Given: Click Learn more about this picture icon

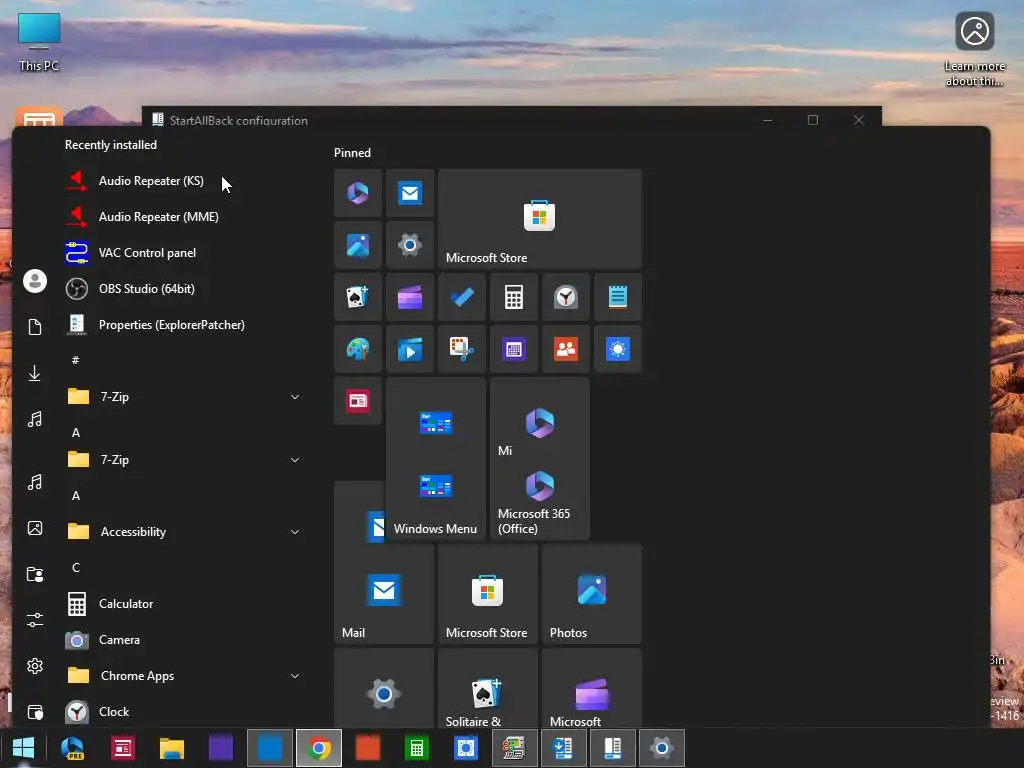Looking at the screenshot, I should 974,49.
